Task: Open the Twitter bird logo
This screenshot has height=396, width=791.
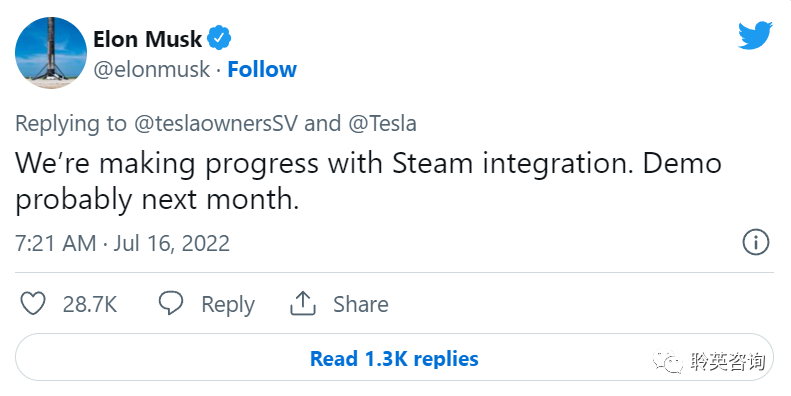Action: point(755,35)
